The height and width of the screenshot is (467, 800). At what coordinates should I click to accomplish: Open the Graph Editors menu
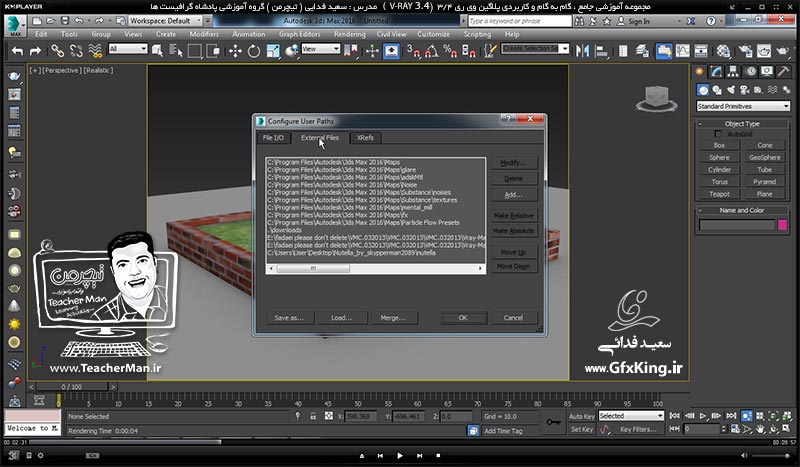tap(299, 34)
